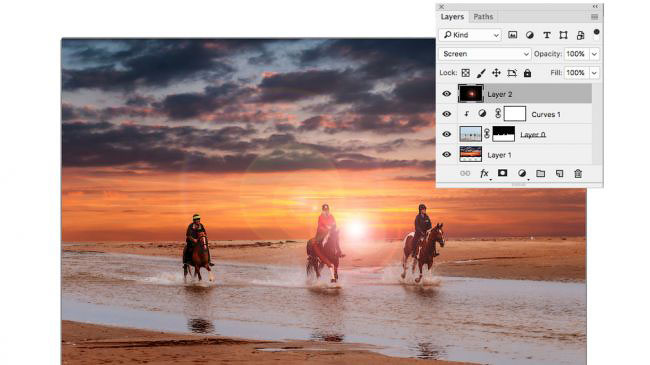Lock transparent pixels icon
Image resolution: width=650 pixels, height=365 pixels.
coord(466,73)
